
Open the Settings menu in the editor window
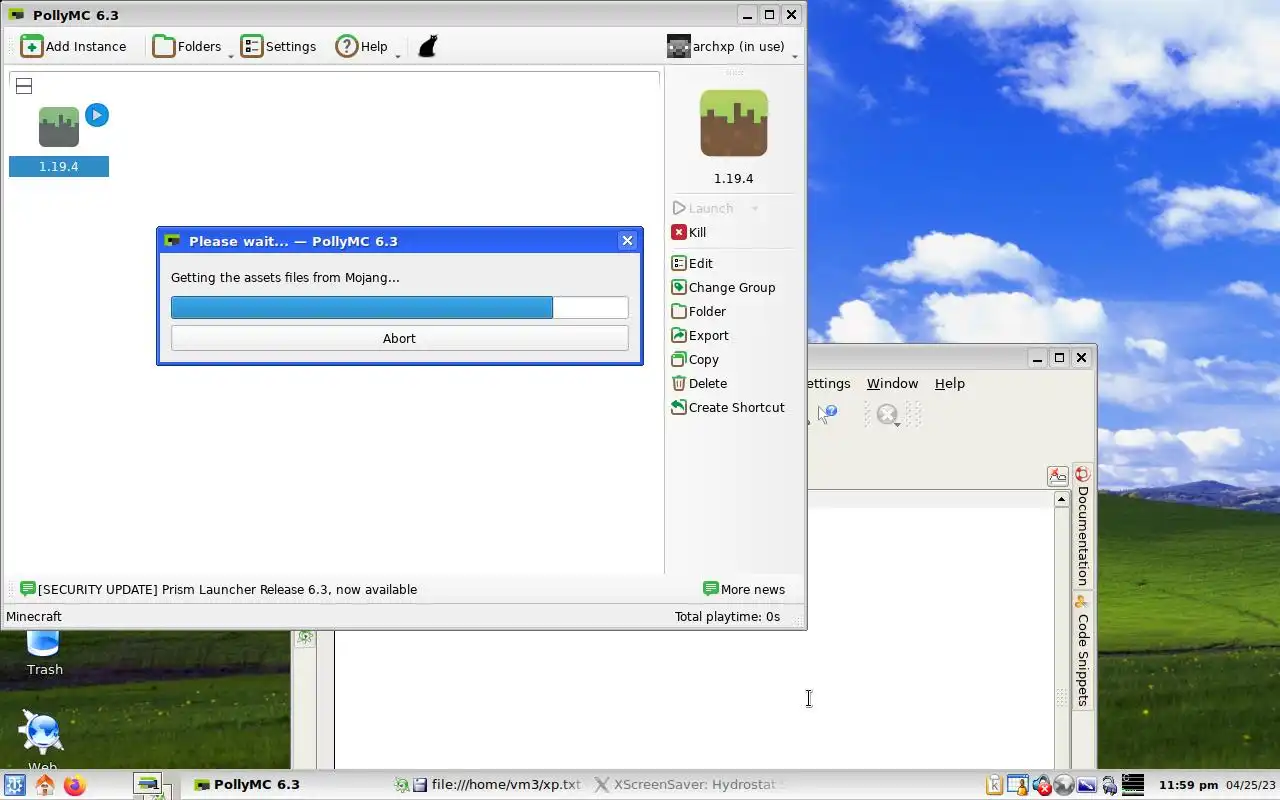(x=829, y=383)
